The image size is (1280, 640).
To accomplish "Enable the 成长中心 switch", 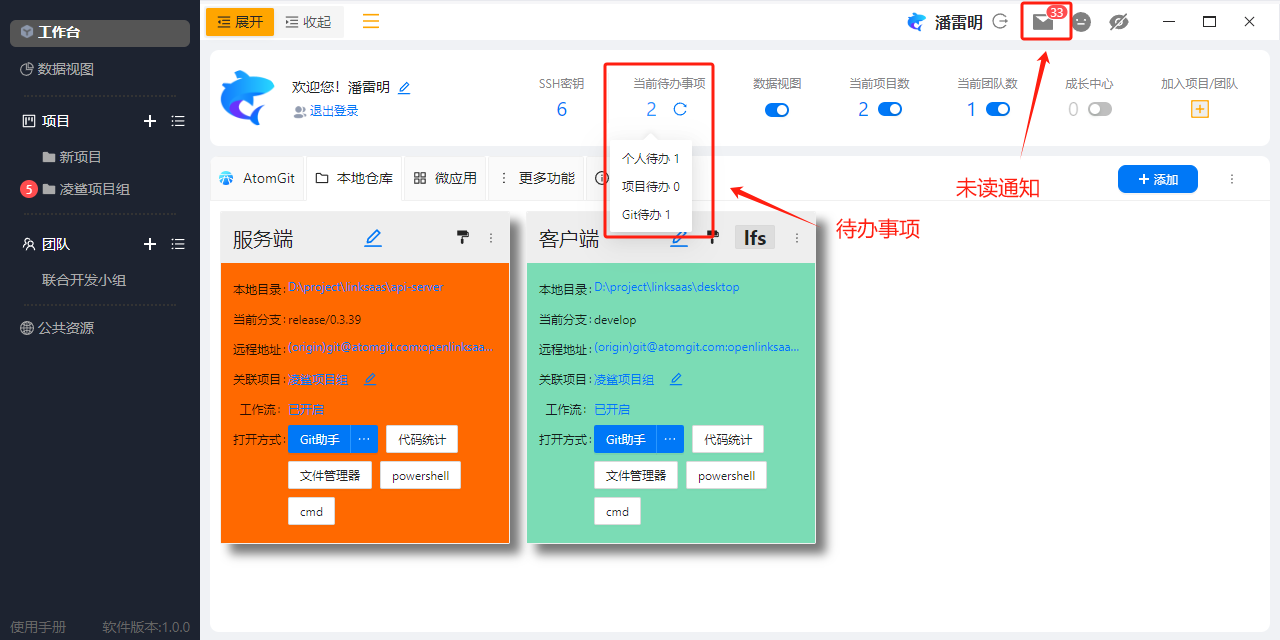I will coord(1100,109).
